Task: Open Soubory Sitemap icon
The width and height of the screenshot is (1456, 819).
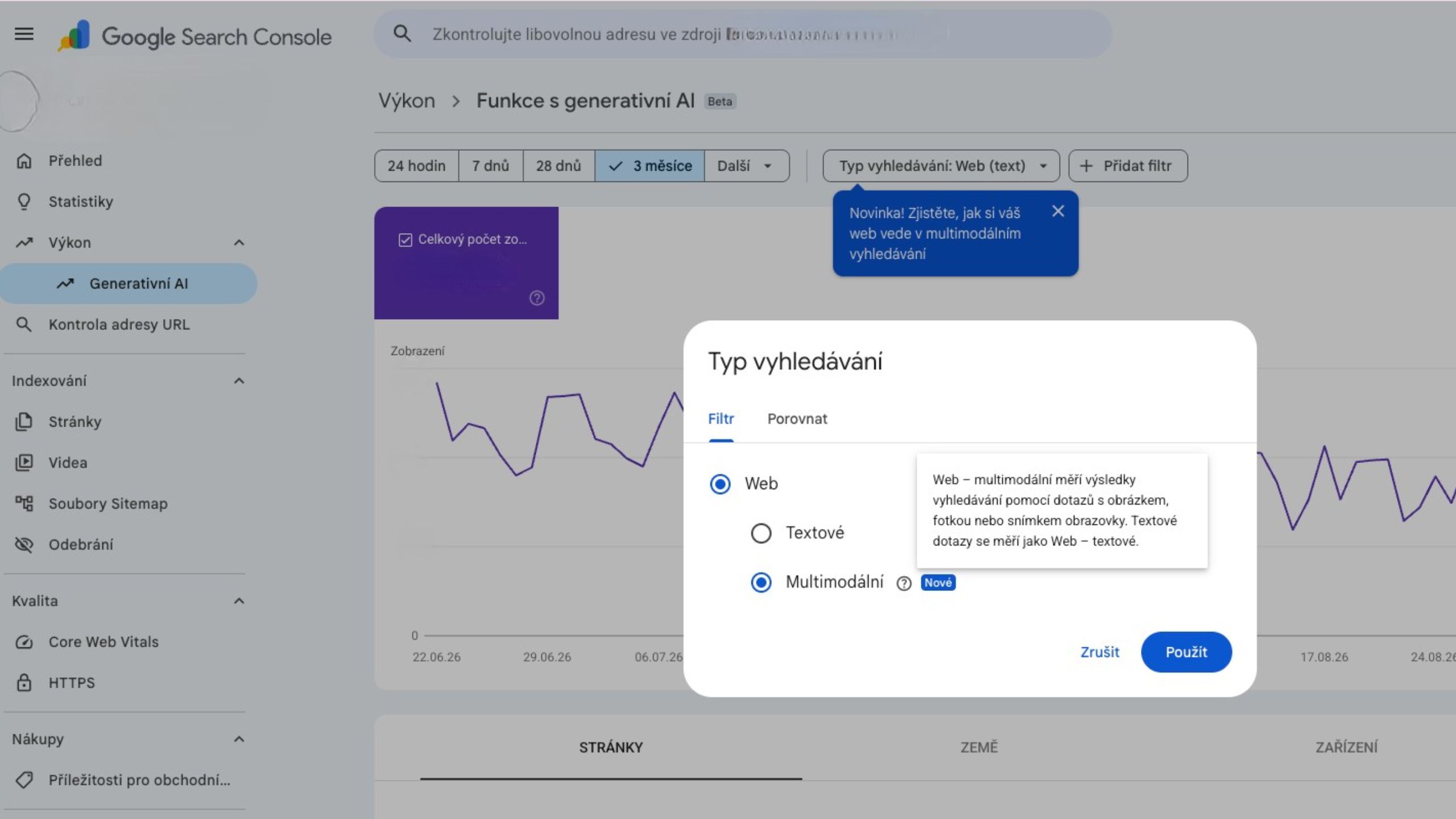Action: click(24, 504)
